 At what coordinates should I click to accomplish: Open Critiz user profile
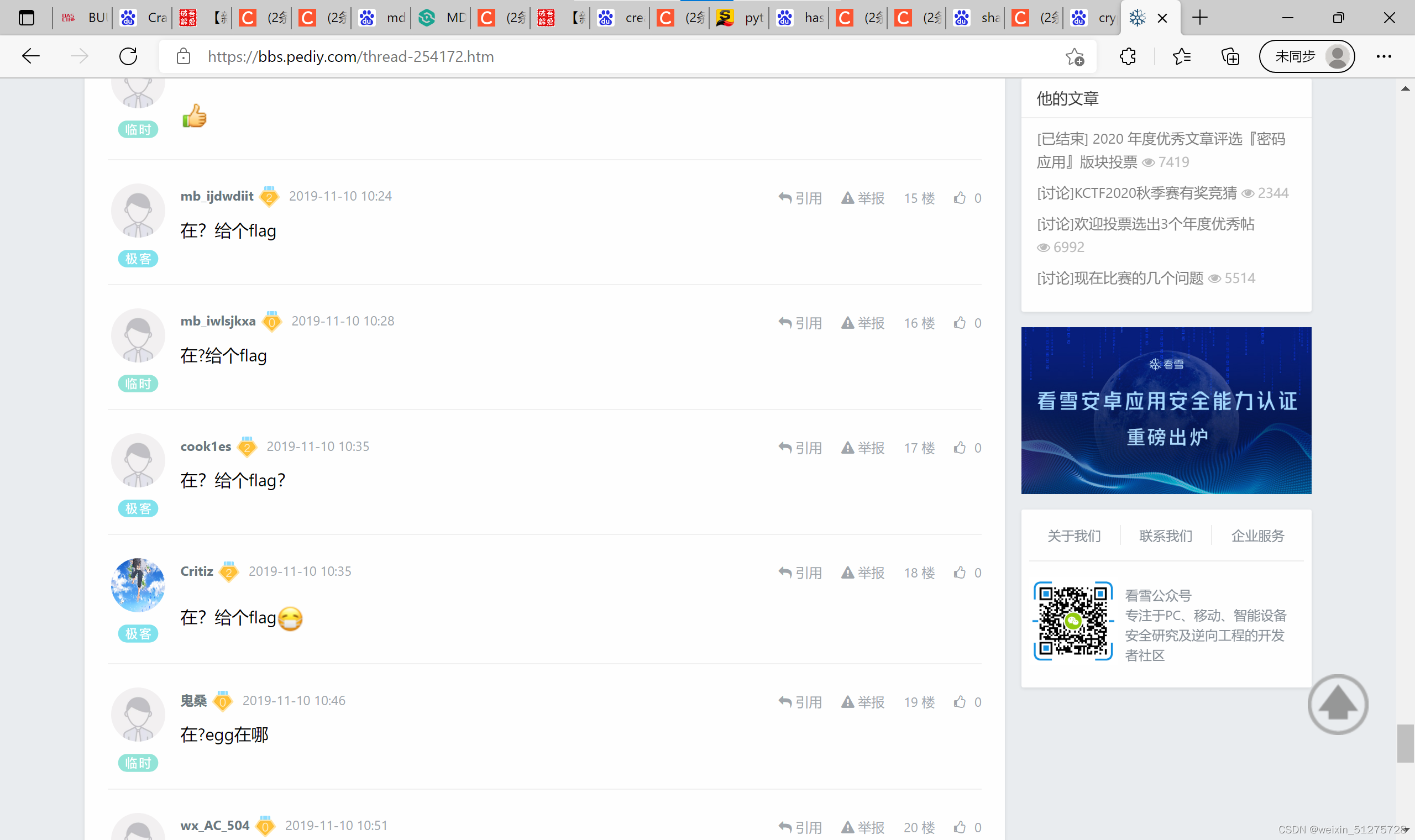196,571
